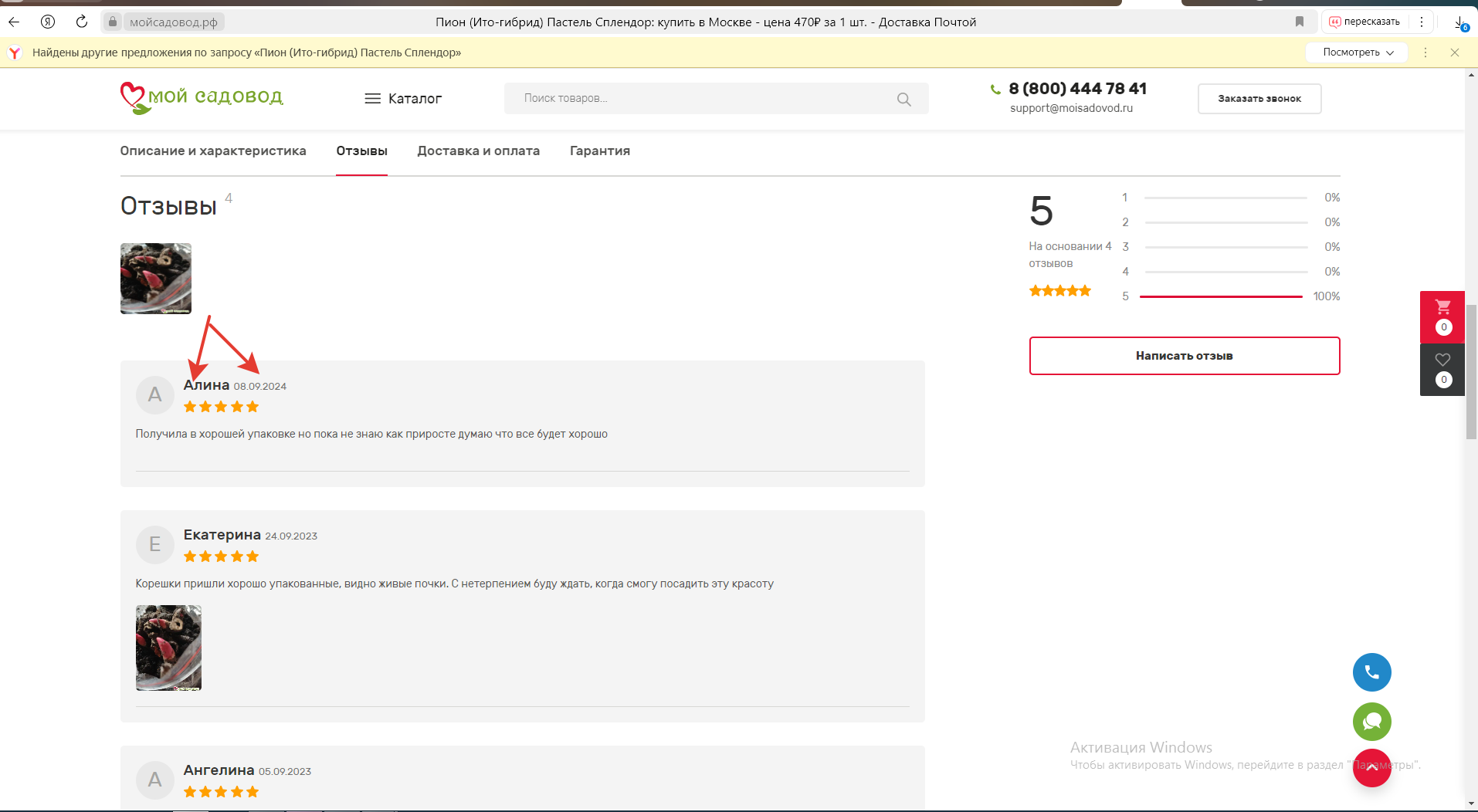Open the Каталог hamburger menu
This screenshot has height=812, width=1478.
click(402, 99)
